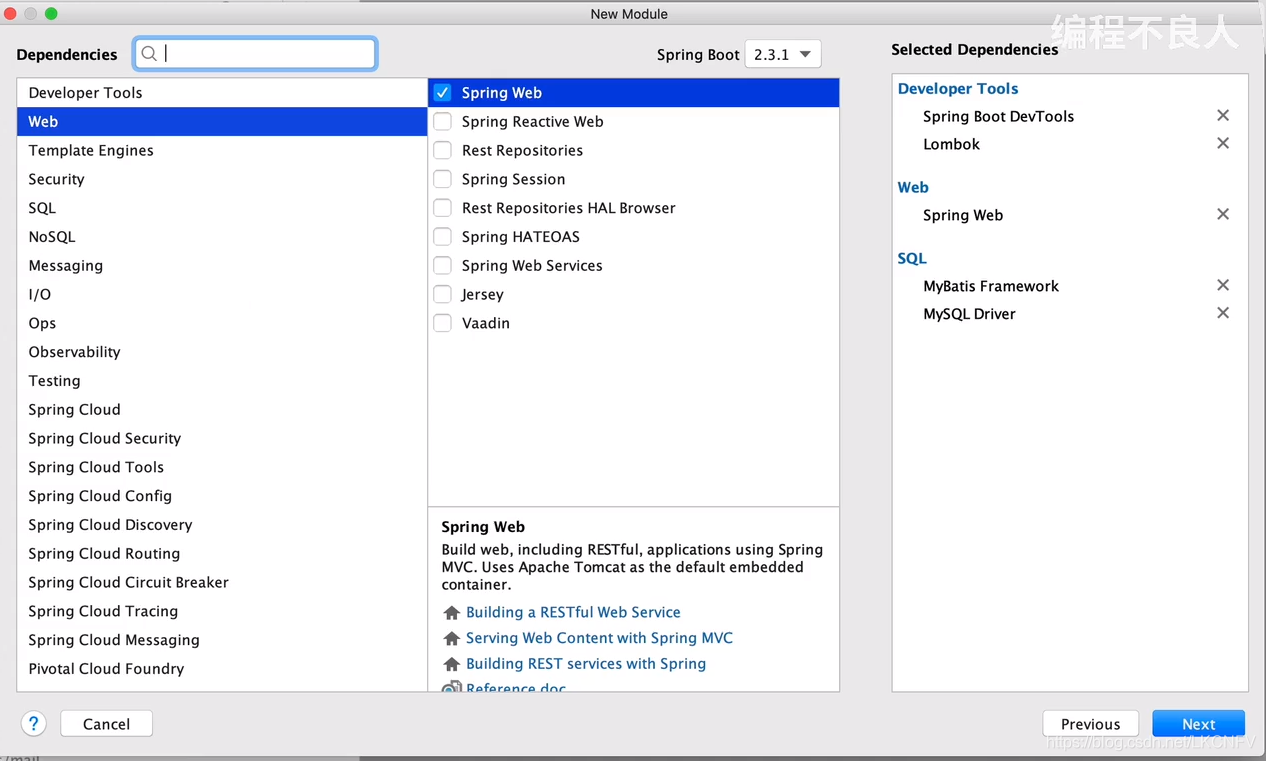Viewport: 1266px width, 761px height.
Task: Click the search magnifier icon
Action: coord(149,54)
